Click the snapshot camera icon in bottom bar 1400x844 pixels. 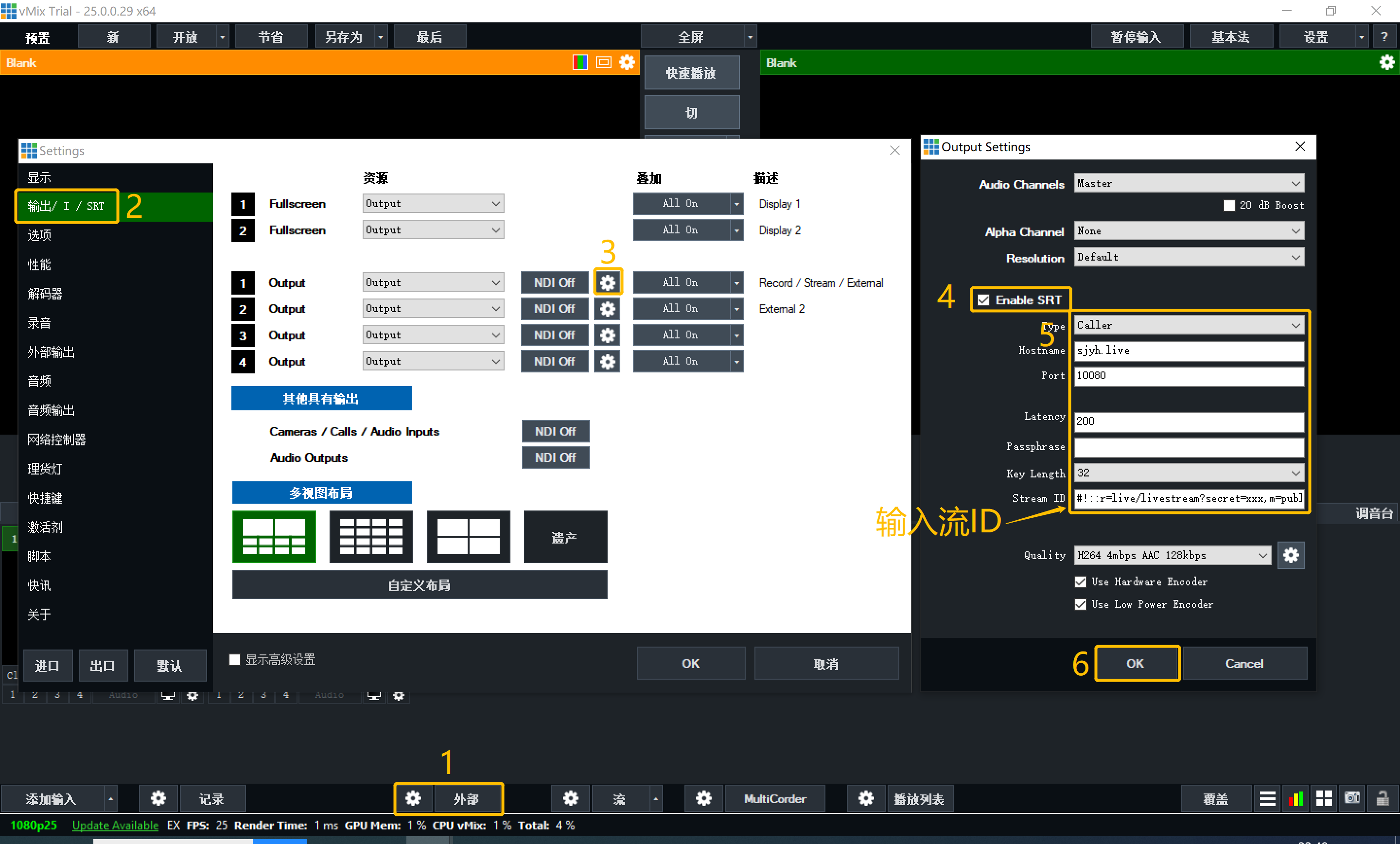[x=1352, y=798]
